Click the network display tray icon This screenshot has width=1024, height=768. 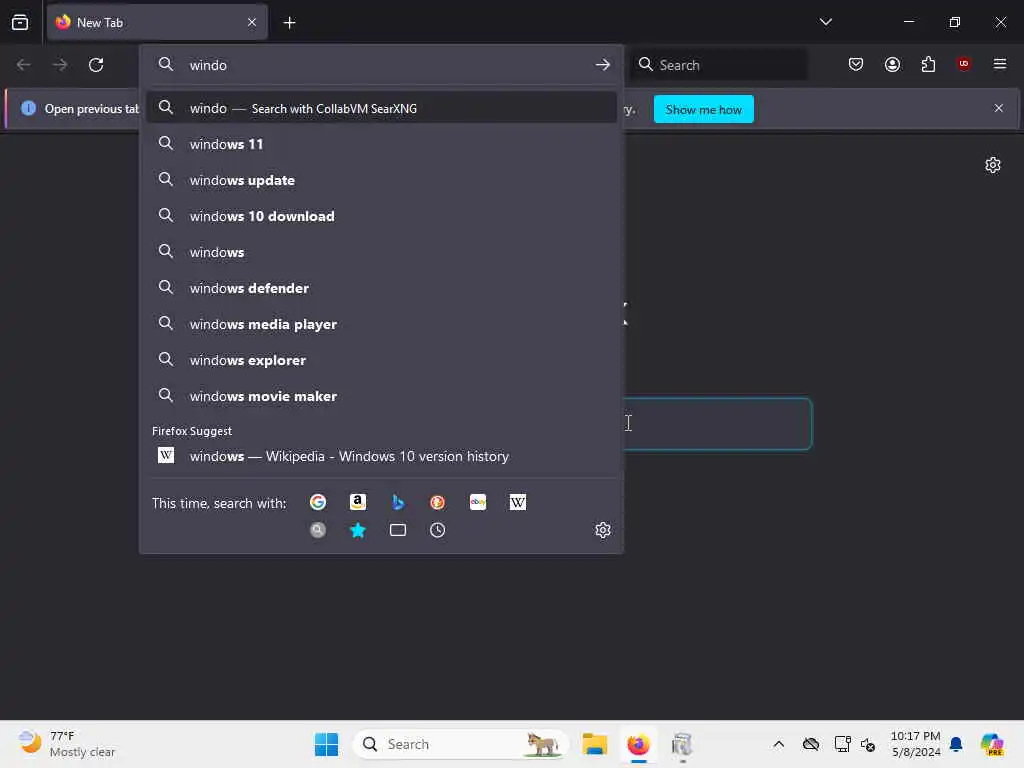pyautogui.click(x=842, y=744)
